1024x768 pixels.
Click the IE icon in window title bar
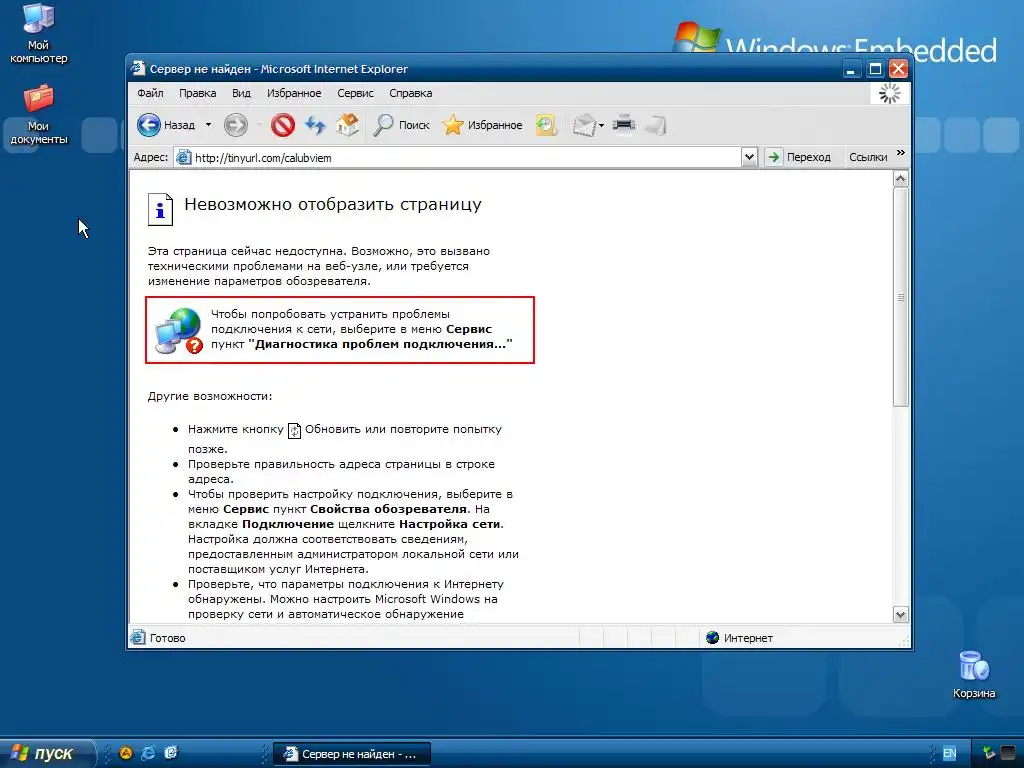138,68
